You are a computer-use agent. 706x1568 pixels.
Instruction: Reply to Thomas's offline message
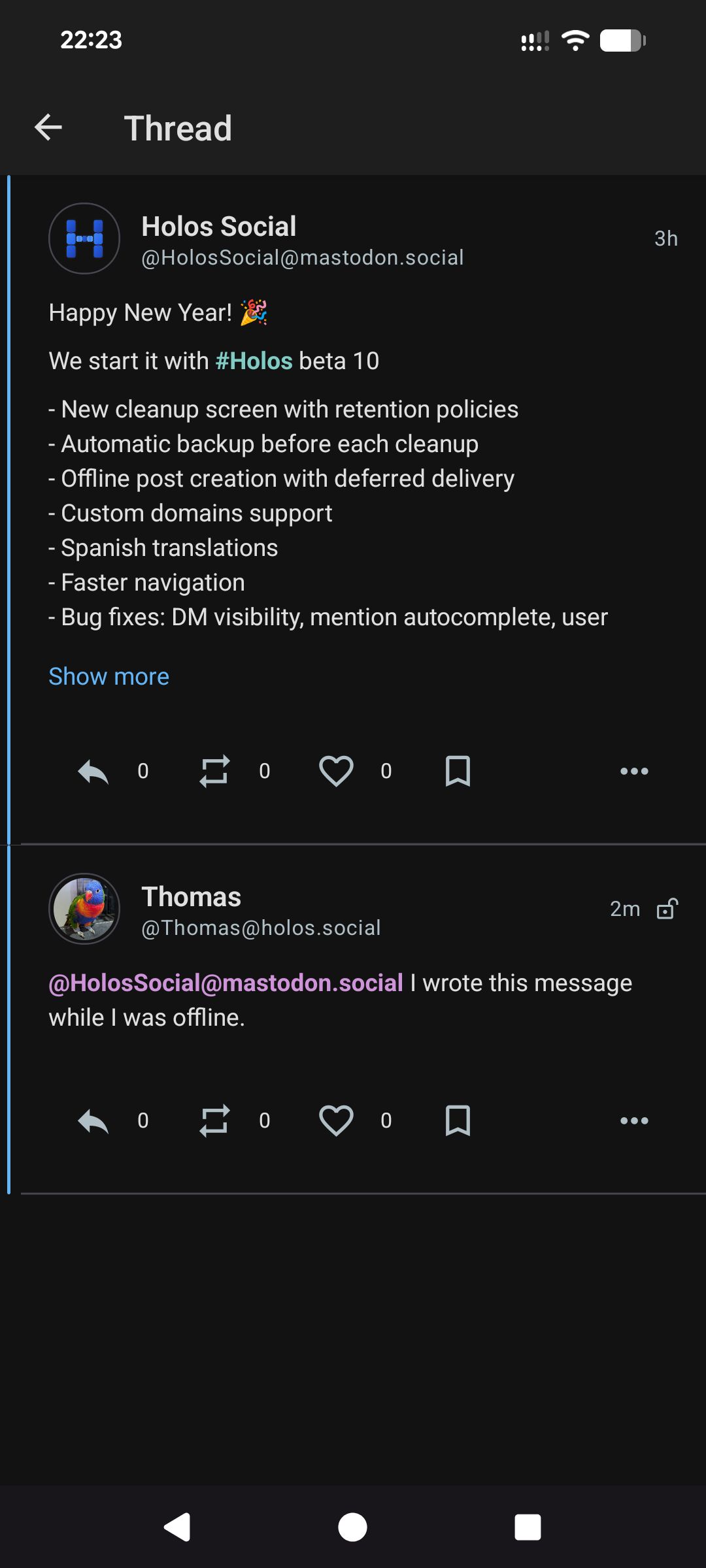click(x=93, y=1121)
